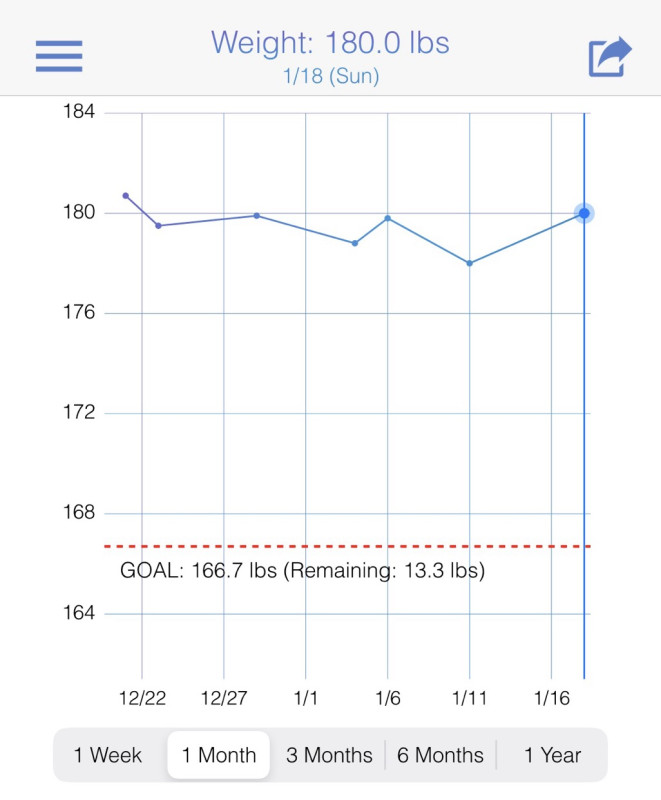Select the 1 Week range
The width and height of the screenshot is (661, 800).
tap(108, 755)
